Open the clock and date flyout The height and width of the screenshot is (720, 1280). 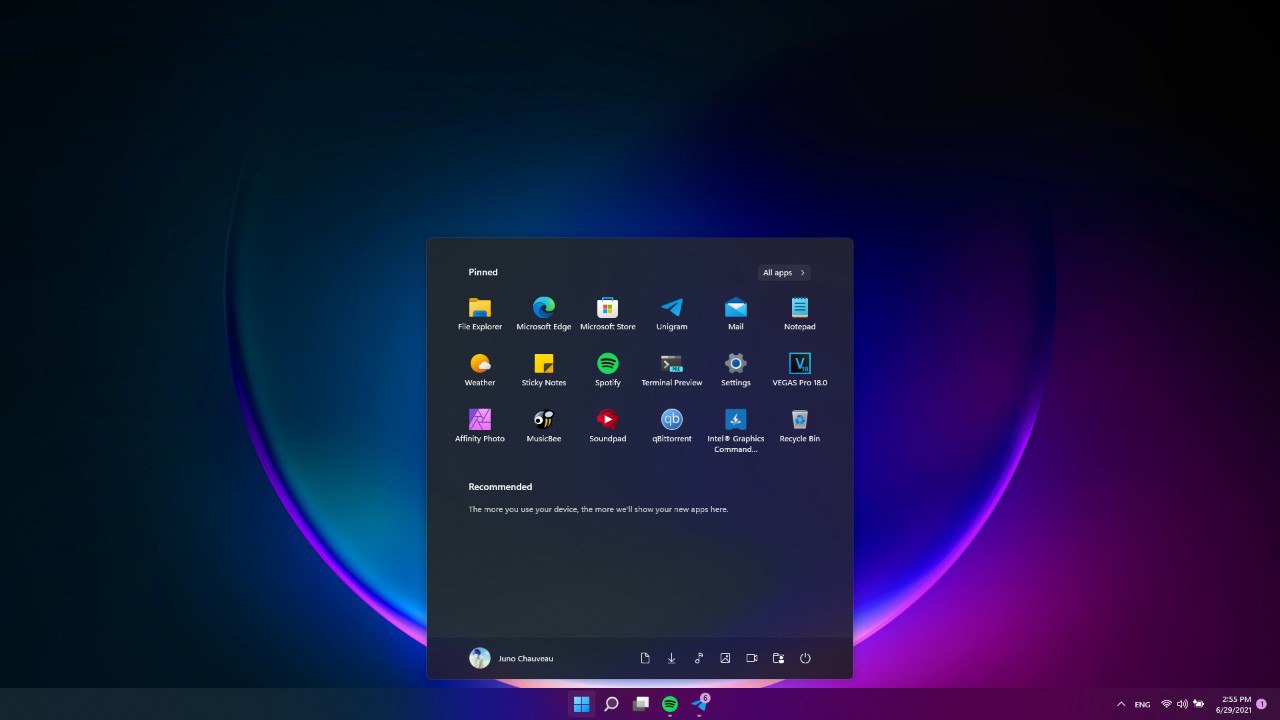point(1236,704)
